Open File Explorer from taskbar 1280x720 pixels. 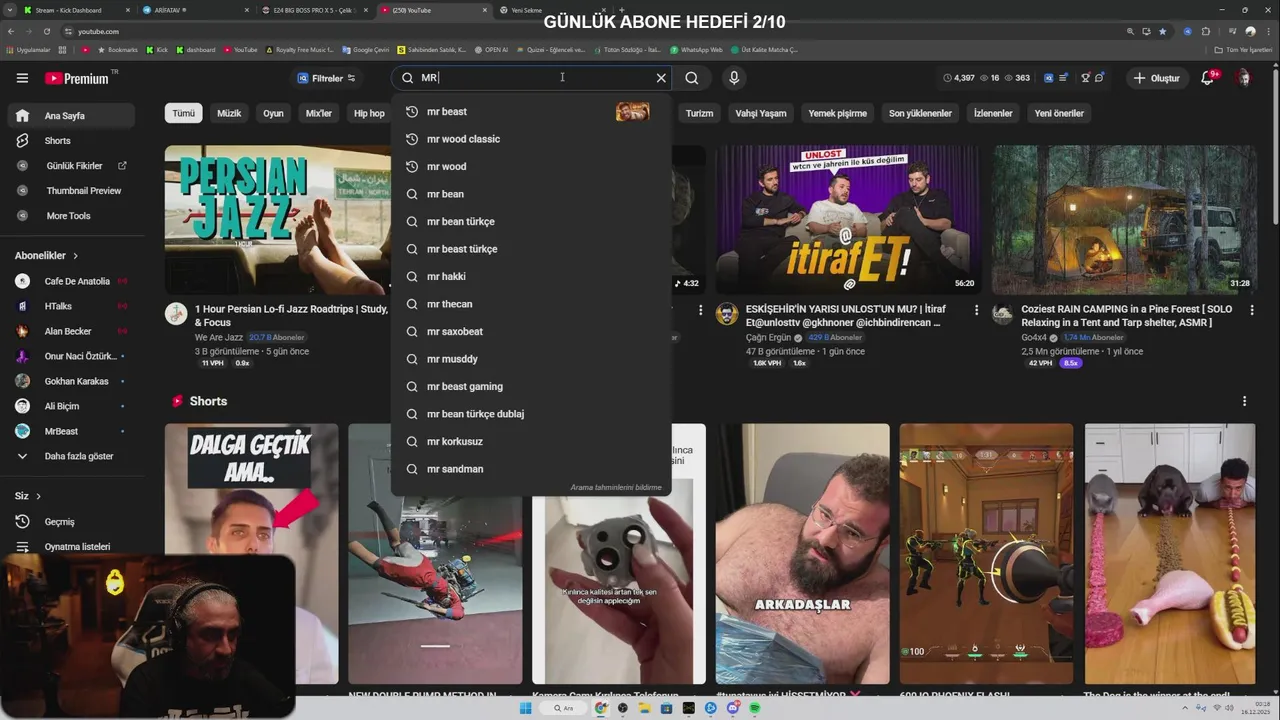(645, 708)
